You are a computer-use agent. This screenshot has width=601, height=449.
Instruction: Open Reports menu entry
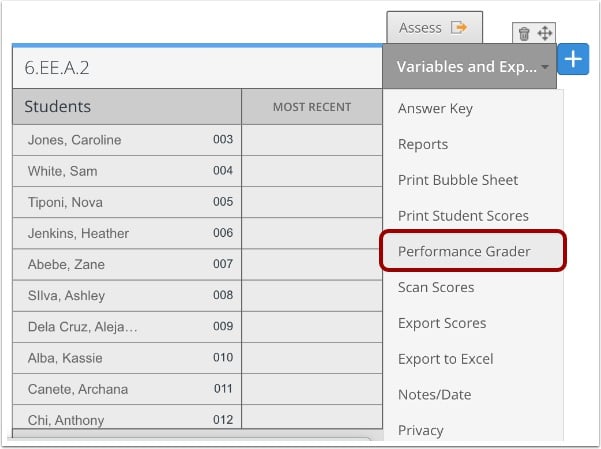point(423,144)
